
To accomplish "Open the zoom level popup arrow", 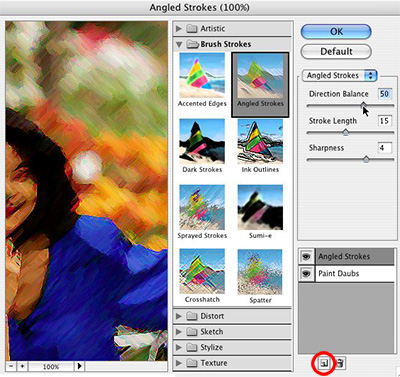I will 79,366.
